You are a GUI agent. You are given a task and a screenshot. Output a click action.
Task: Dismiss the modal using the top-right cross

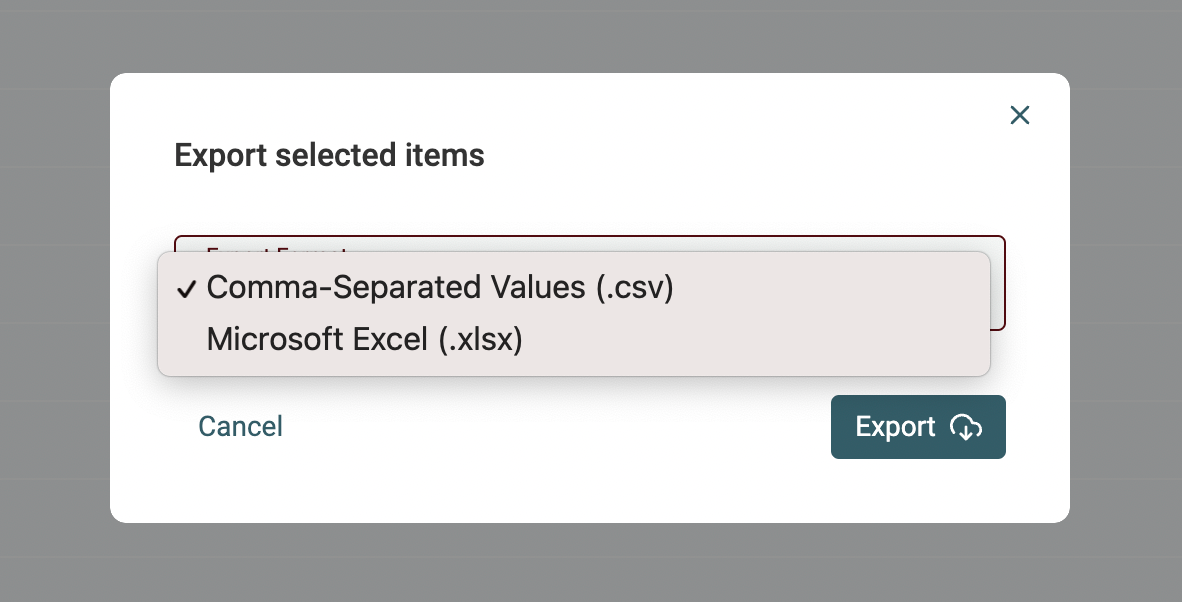pos(1019,115)
